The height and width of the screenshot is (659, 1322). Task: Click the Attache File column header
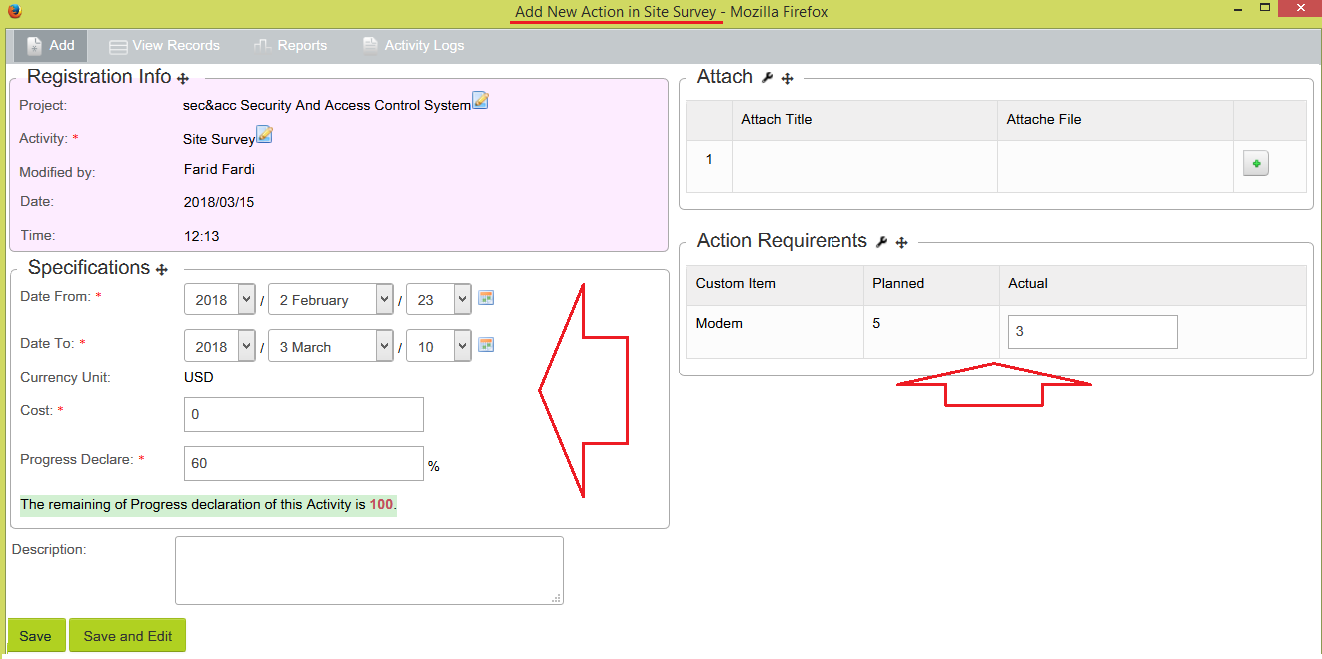[x=1115, y=120]
